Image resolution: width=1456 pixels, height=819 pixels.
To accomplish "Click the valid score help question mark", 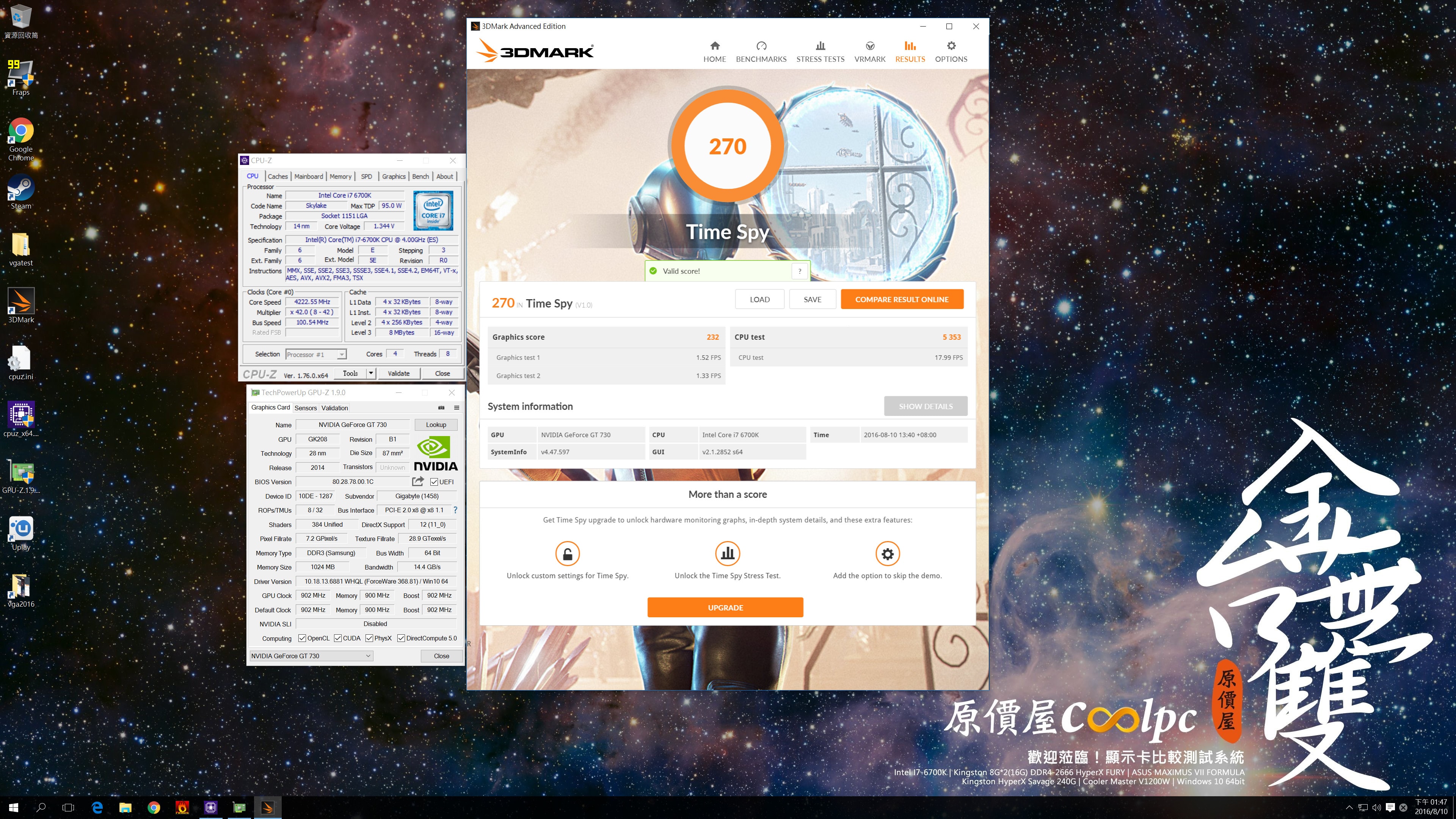I will (x=799, y=271).
